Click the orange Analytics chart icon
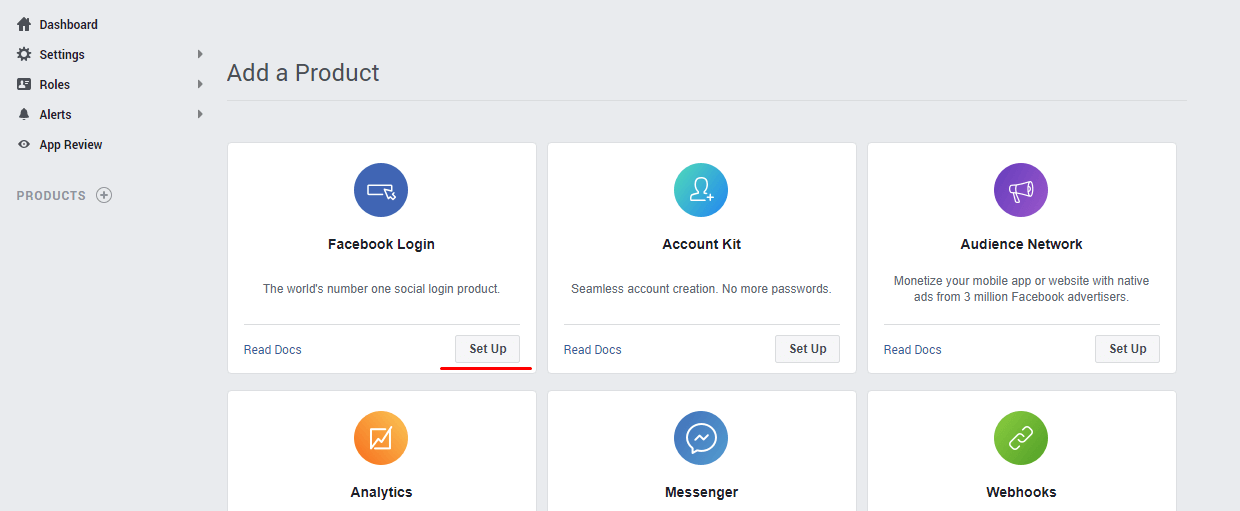 (381, 438)
